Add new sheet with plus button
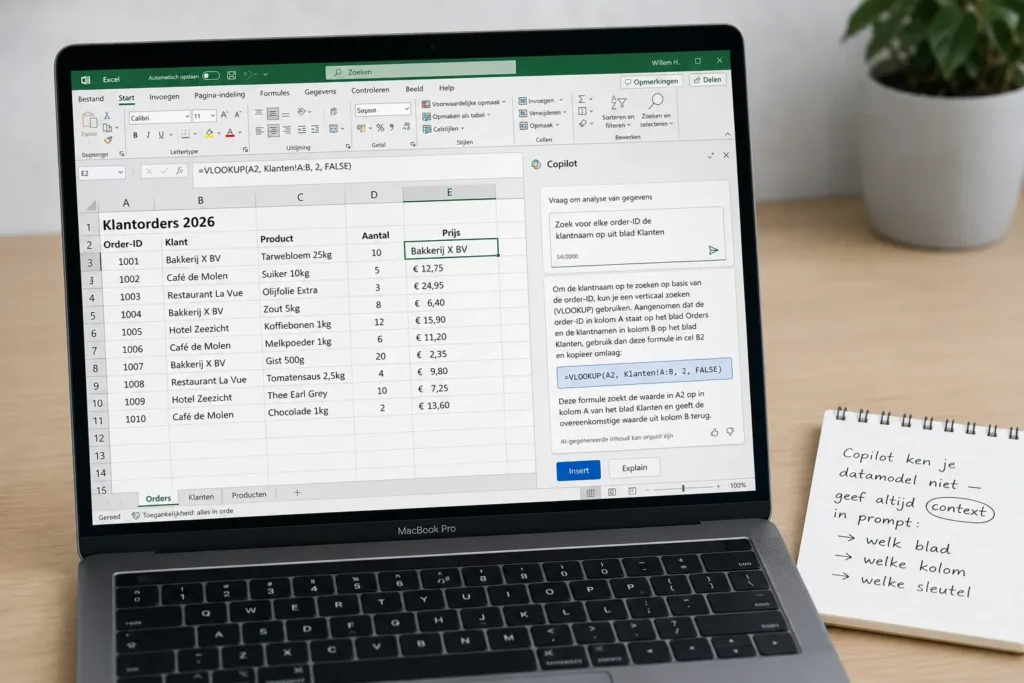 297,492
